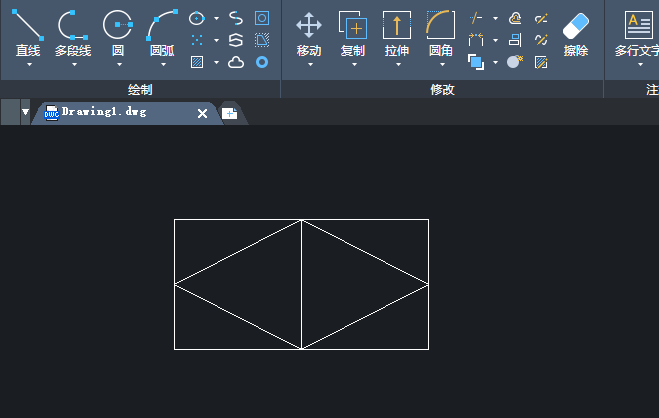Click the dotted-border wipeout icon
This screenshot has width=659, height=418.
point(262,40)
